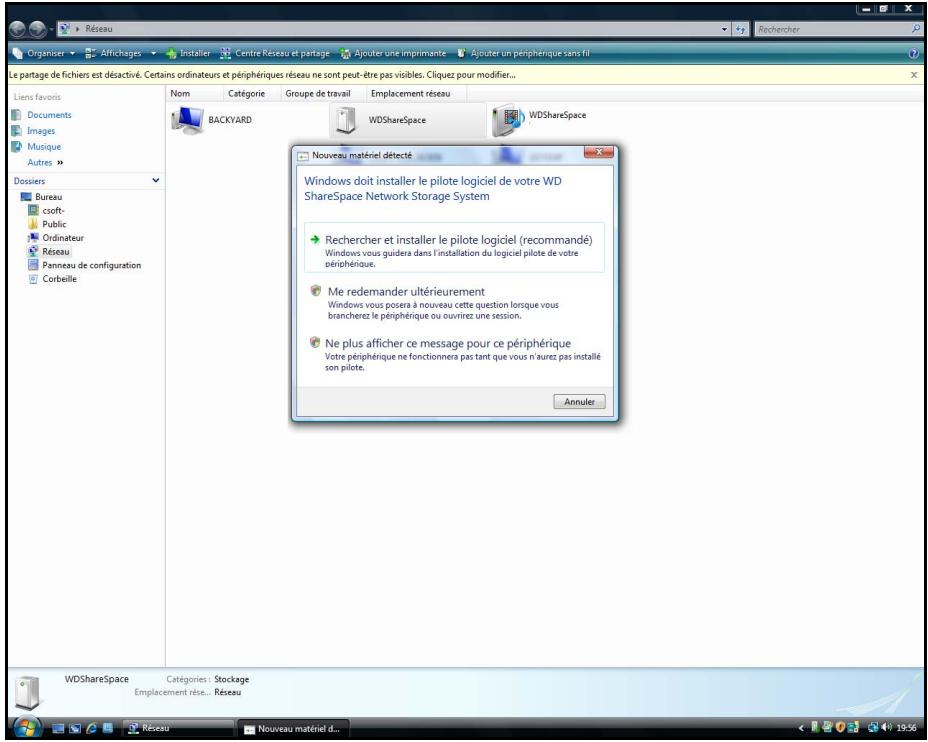Open the help icon in the toolbar
The height and width of the screenshot is (742, 928).
[x=913, y=53]
